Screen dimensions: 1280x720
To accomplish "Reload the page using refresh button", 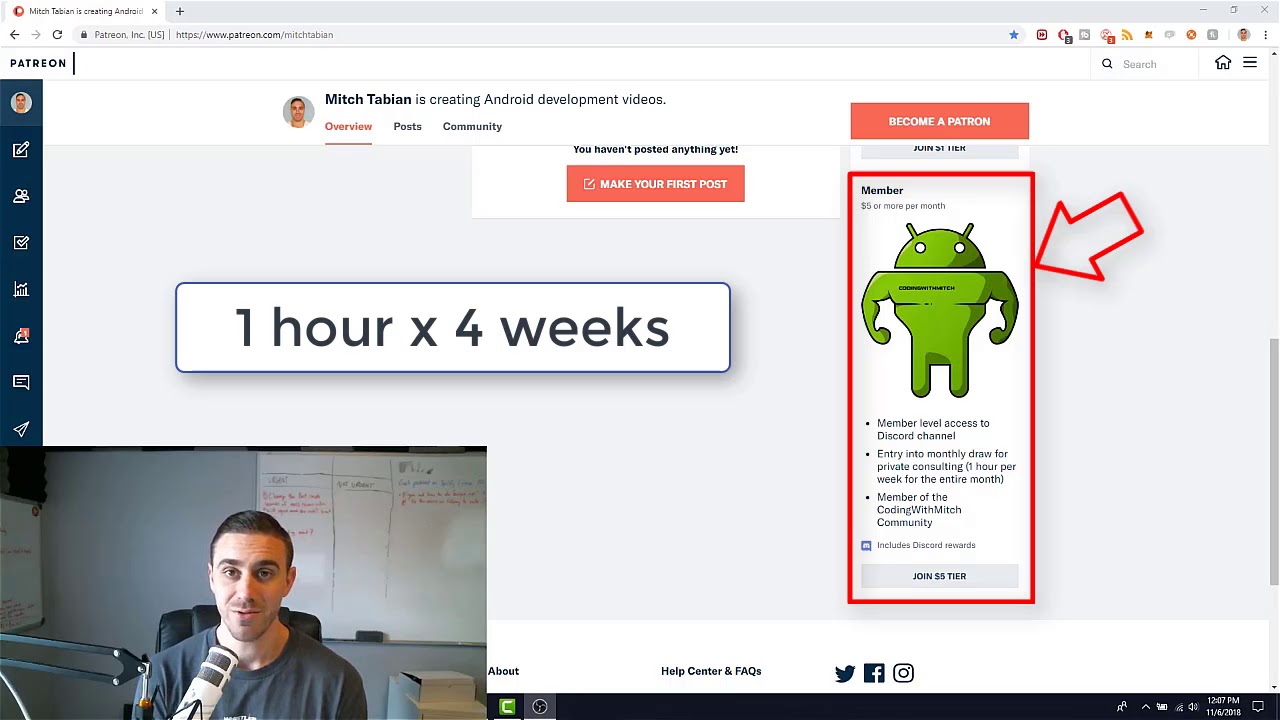I will pyautogui.click(x=57, y=35).
